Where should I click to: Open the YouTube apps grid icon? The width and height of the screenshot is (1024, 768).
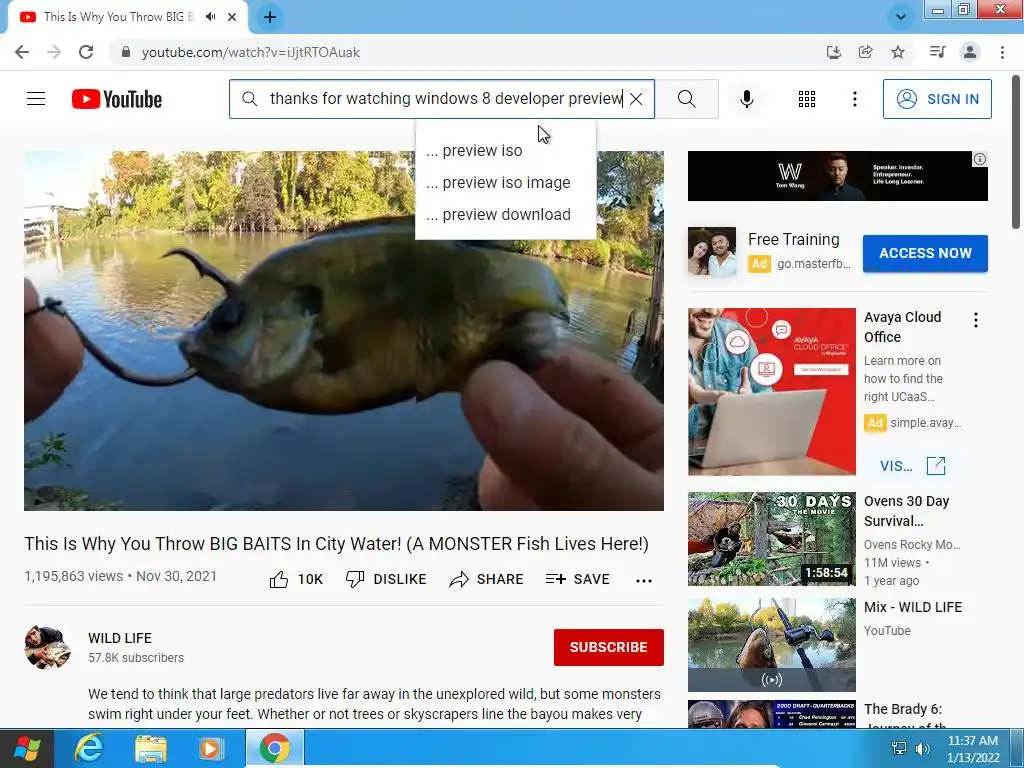[807, 99]
